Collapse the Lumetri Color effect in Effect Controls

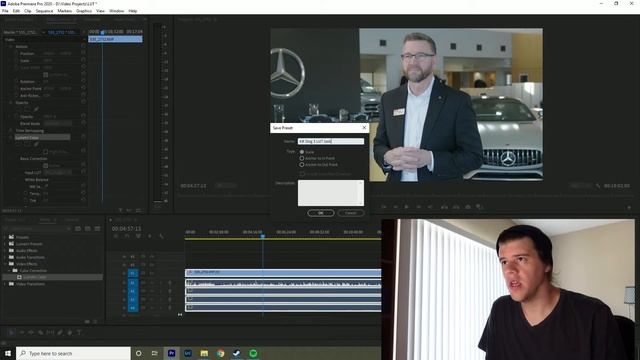pyautogui.click(x=11, y=138)
